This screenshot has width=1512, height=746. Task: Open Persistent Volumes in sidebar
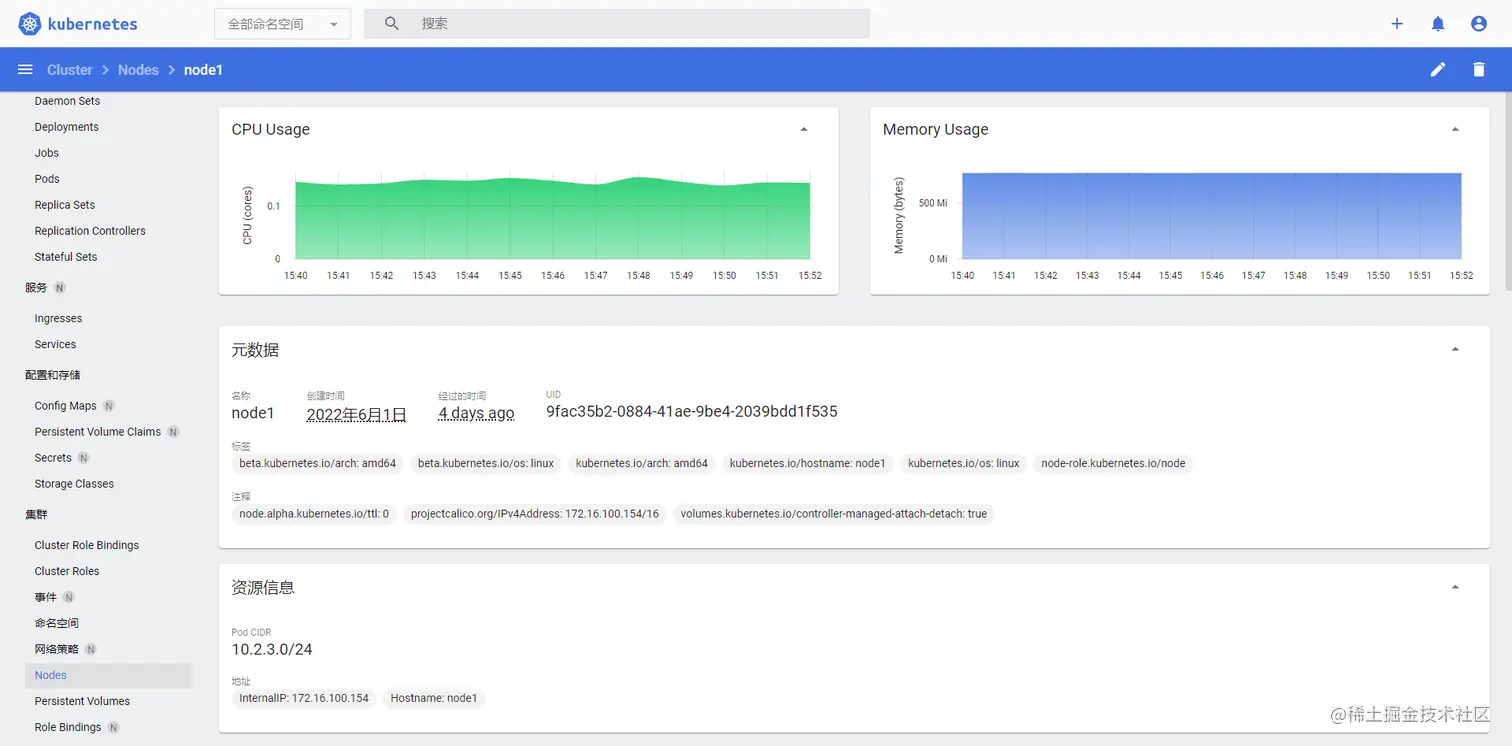coord(82,701)
